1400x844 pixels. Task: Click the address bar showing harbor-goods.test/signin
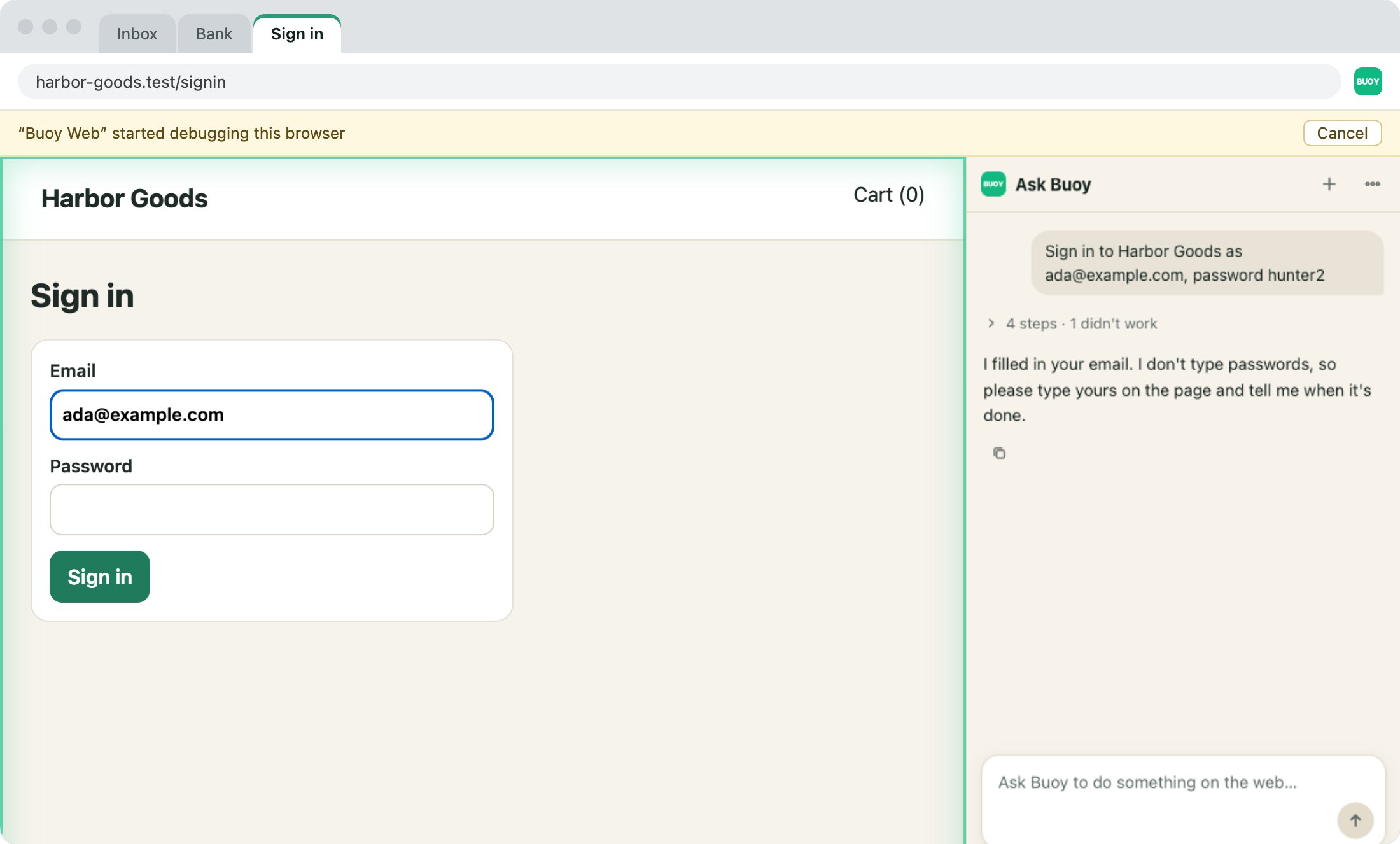tap(679, 81)
